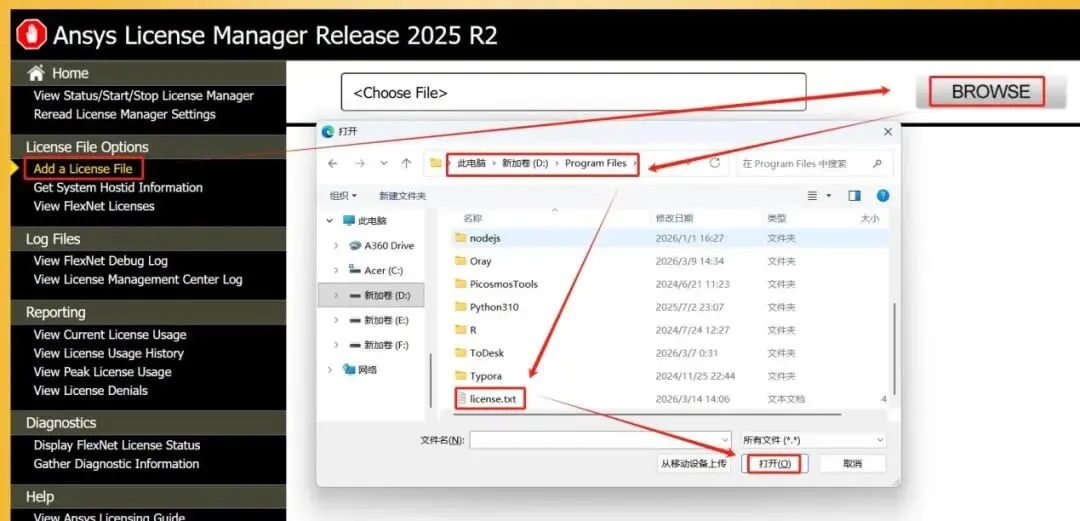Click the 取消 cancel button
This screenshot has width=1080, height=521.
click(x=853, y=464)
